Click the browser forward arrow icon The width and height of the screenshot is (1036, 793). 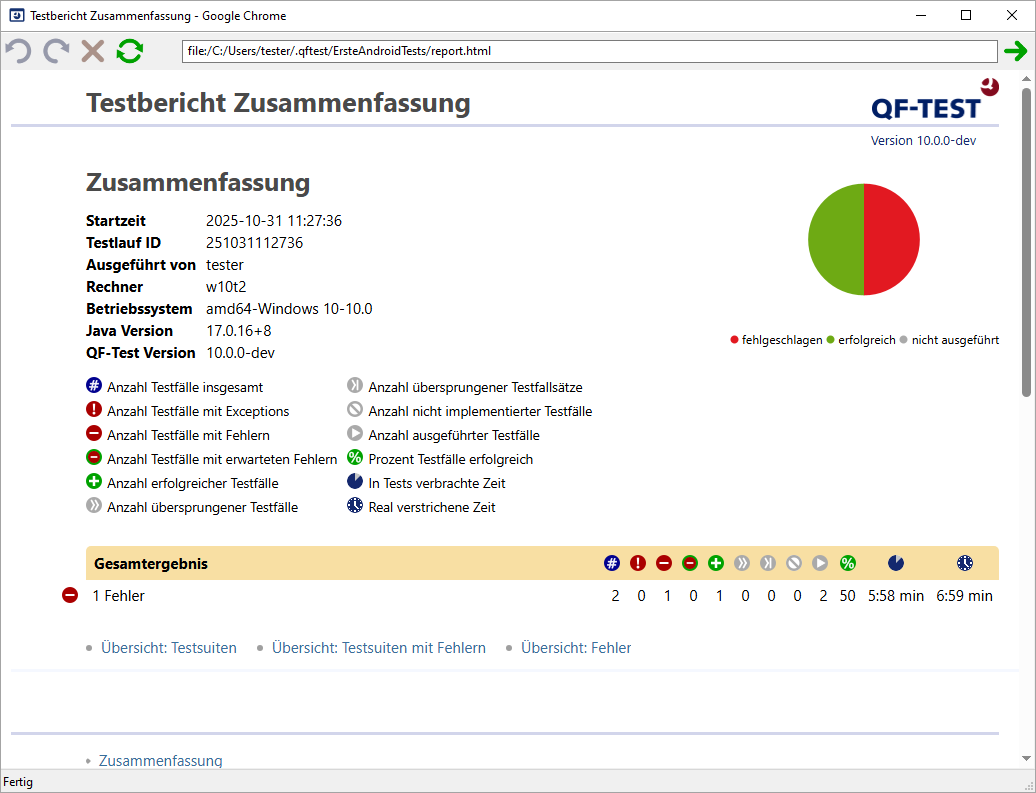[x=56, y=51]
